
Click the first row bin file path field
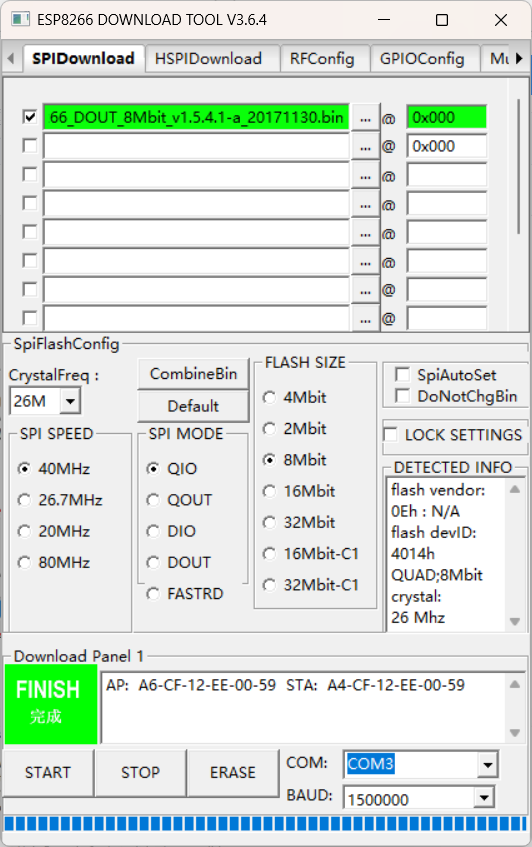point(197,117)
